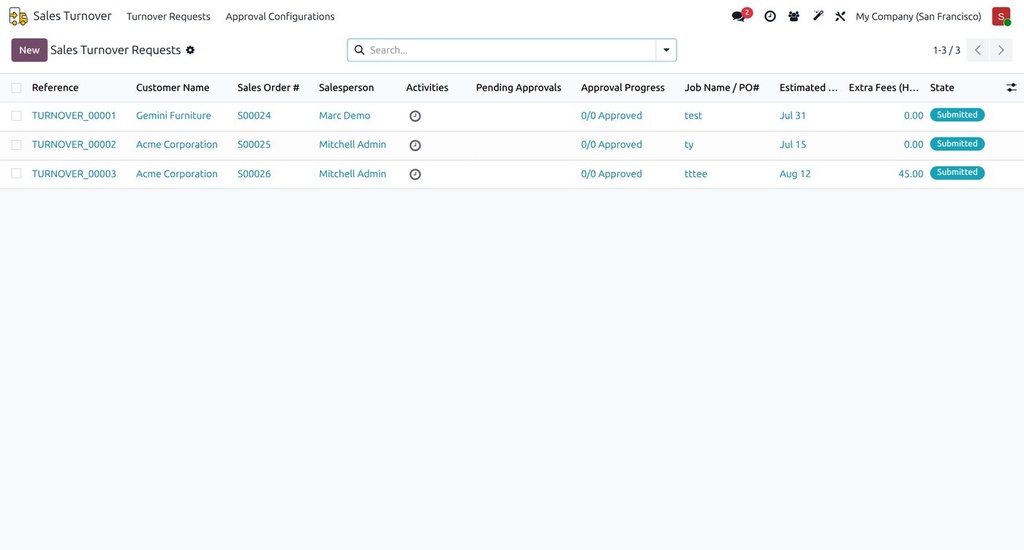Viewport: 1024px width, 550px height.
Task: Open activity clock for TURNOVER_00003
Action: tap(415, 174)
